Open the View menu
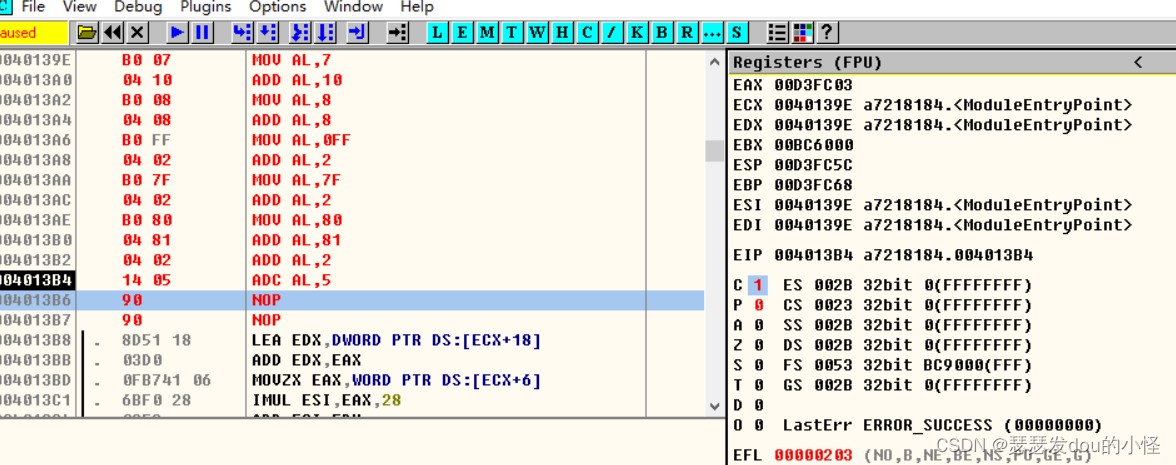Image resolution: width=1176 pixels, height=465 pixels. coord(80,8)
